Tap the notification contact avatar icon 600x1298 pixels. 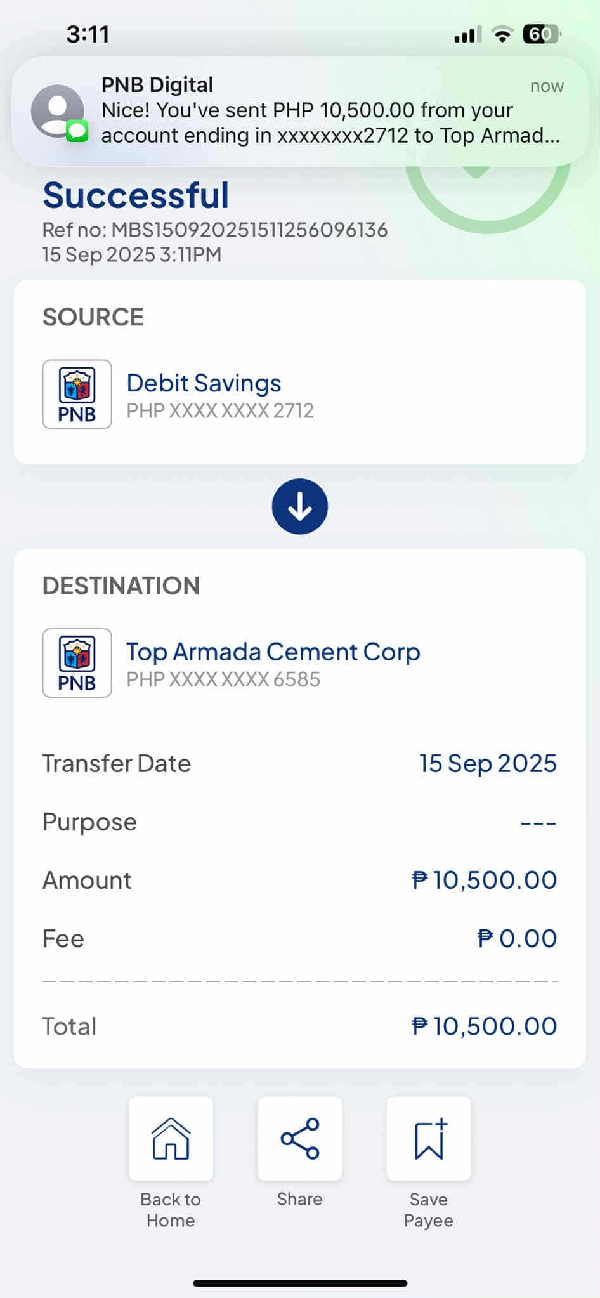(58, 111)
